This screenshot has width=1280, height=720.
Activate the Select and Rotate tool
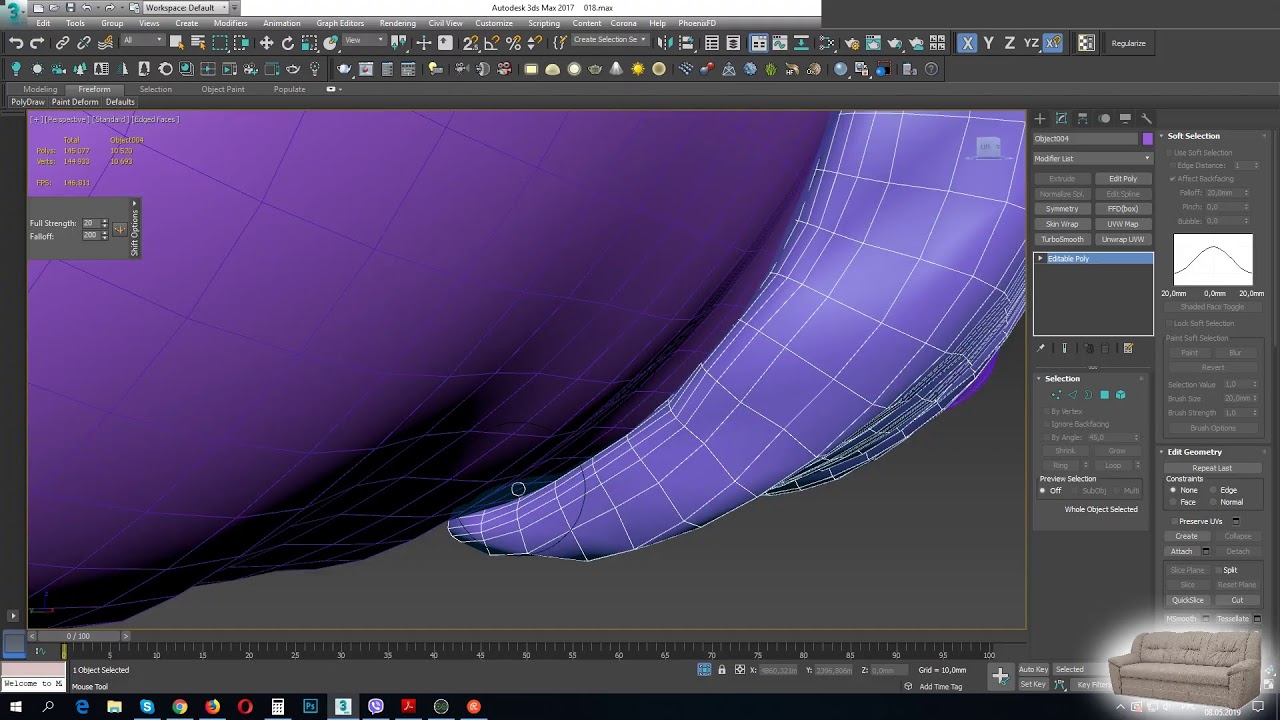click(288, 43)
